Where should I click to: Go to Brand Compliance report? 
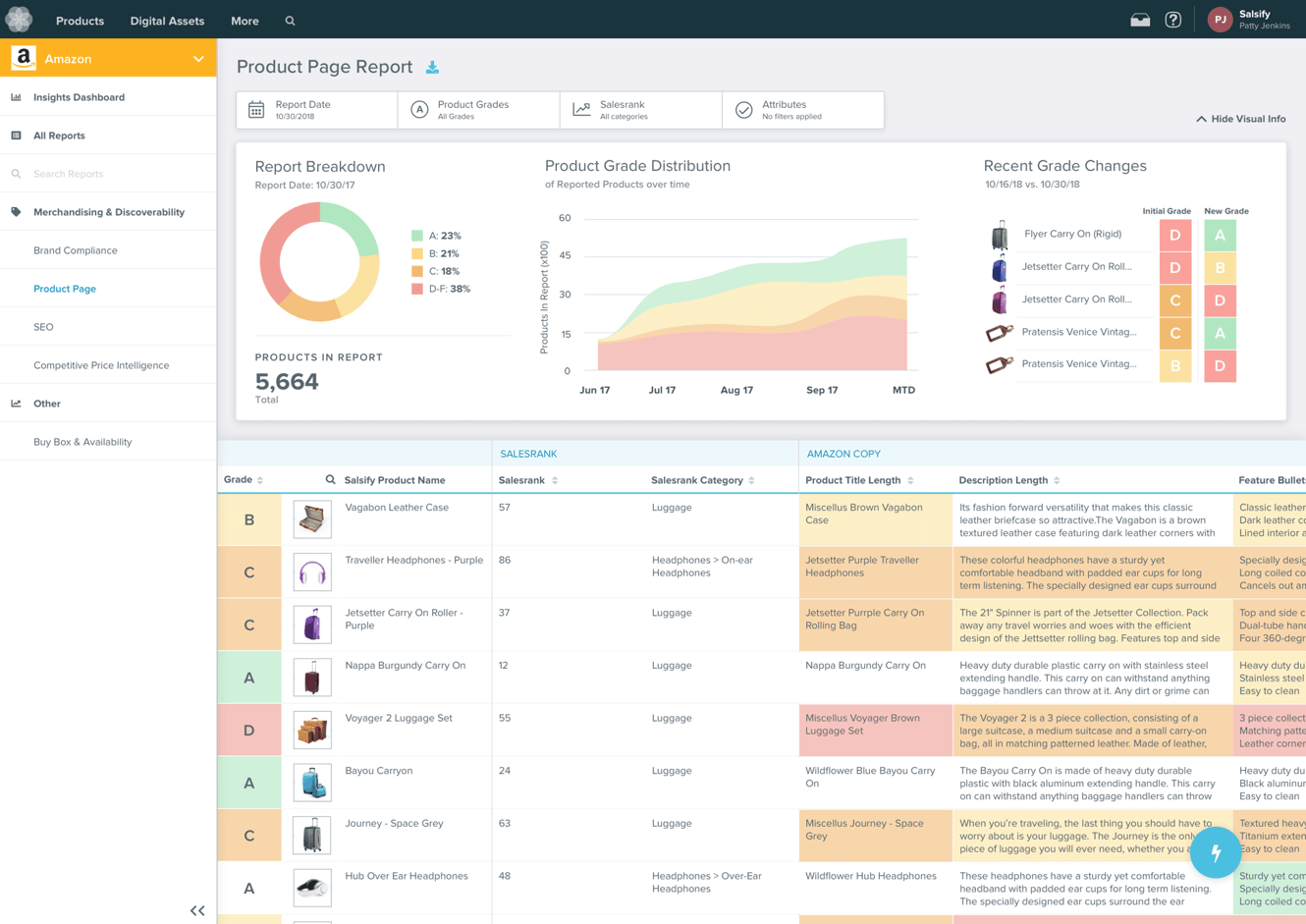click(76, 250)
